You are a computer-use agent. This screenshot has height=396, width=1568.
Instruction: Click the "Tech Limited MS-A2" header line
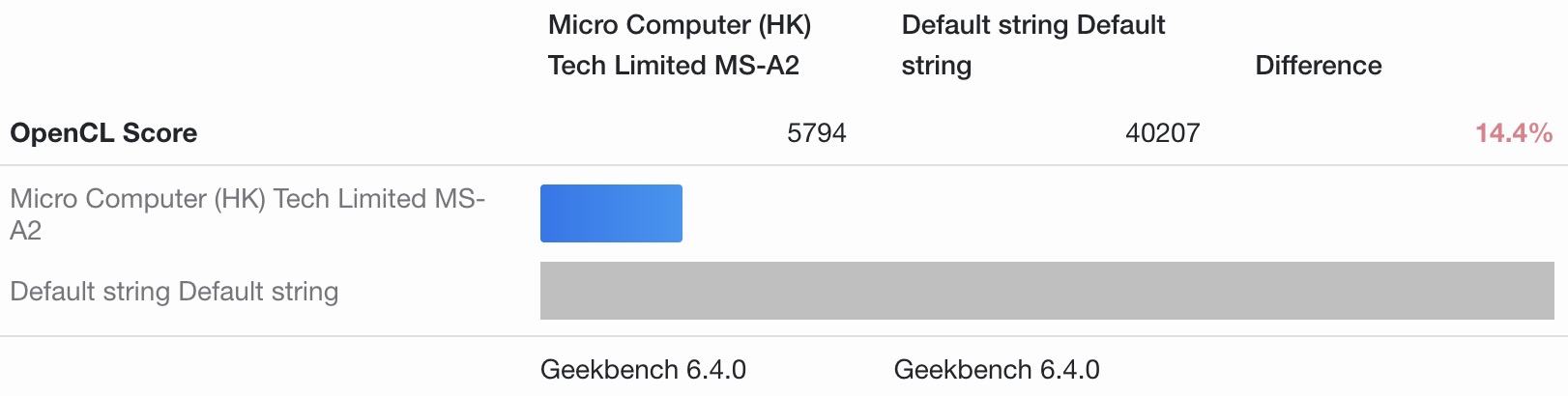pos(673,66)
